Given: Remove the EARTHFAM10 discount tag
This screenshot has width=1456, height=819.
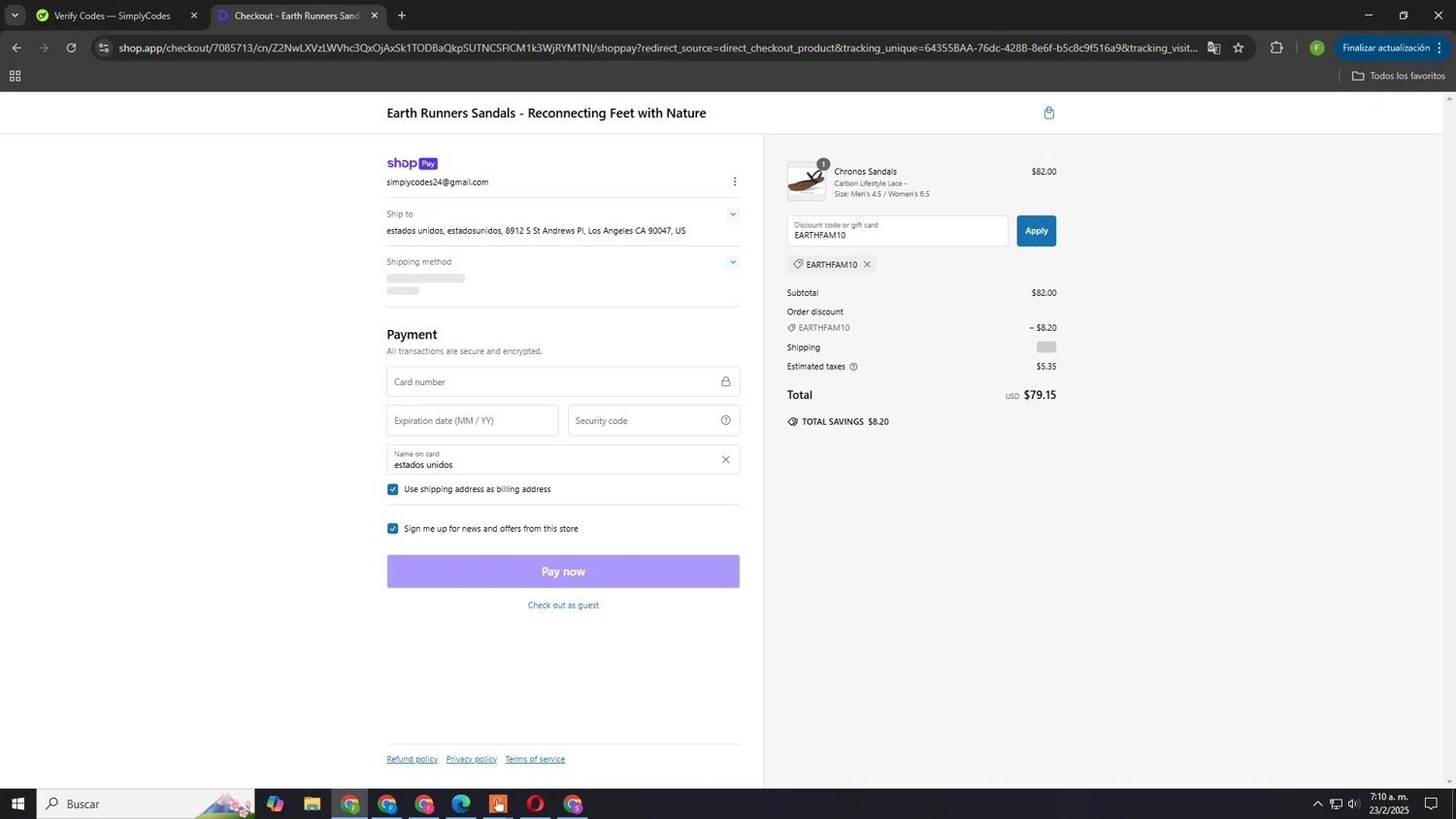Looking at the screenshot, I should [867, 264].
